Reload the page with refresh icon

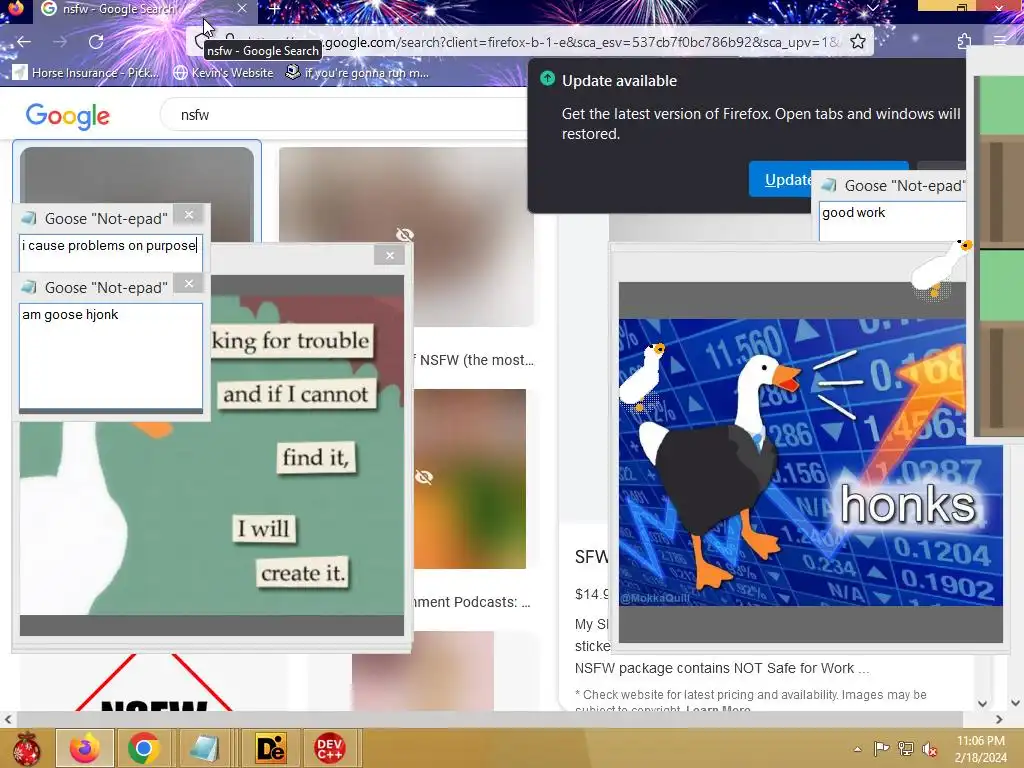pos(96,42)
